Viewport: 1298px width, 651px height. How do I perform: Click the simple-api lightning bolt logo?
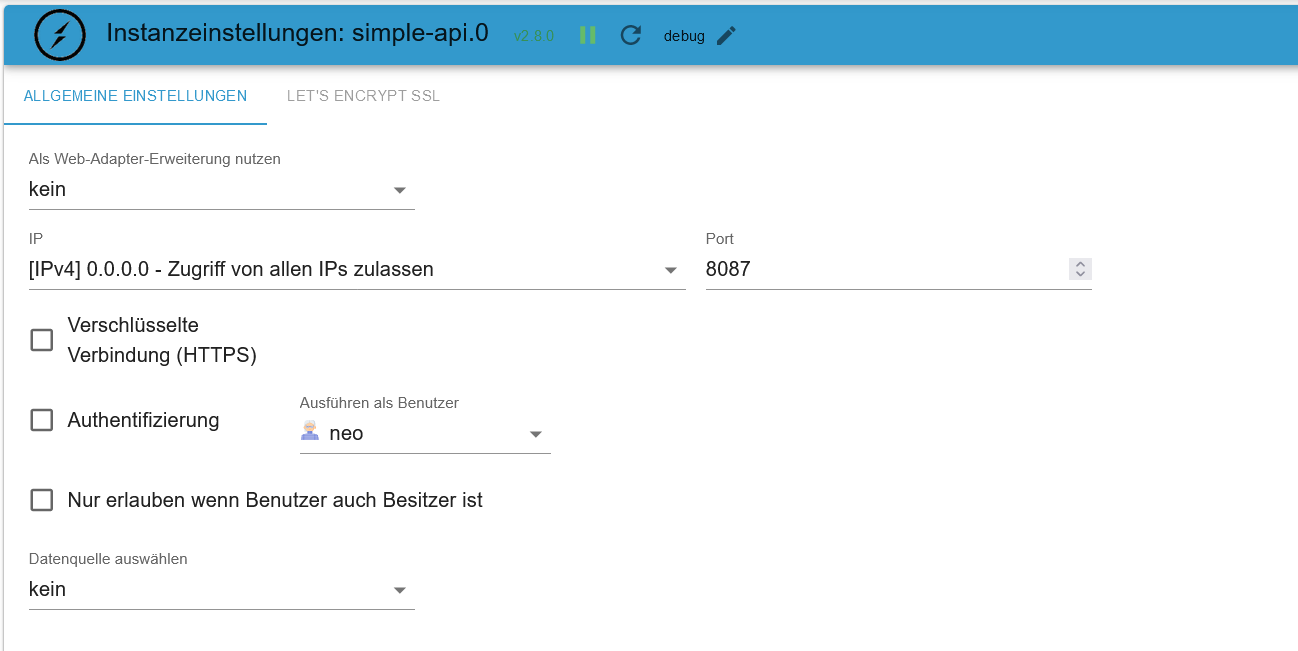click(60, 35)
